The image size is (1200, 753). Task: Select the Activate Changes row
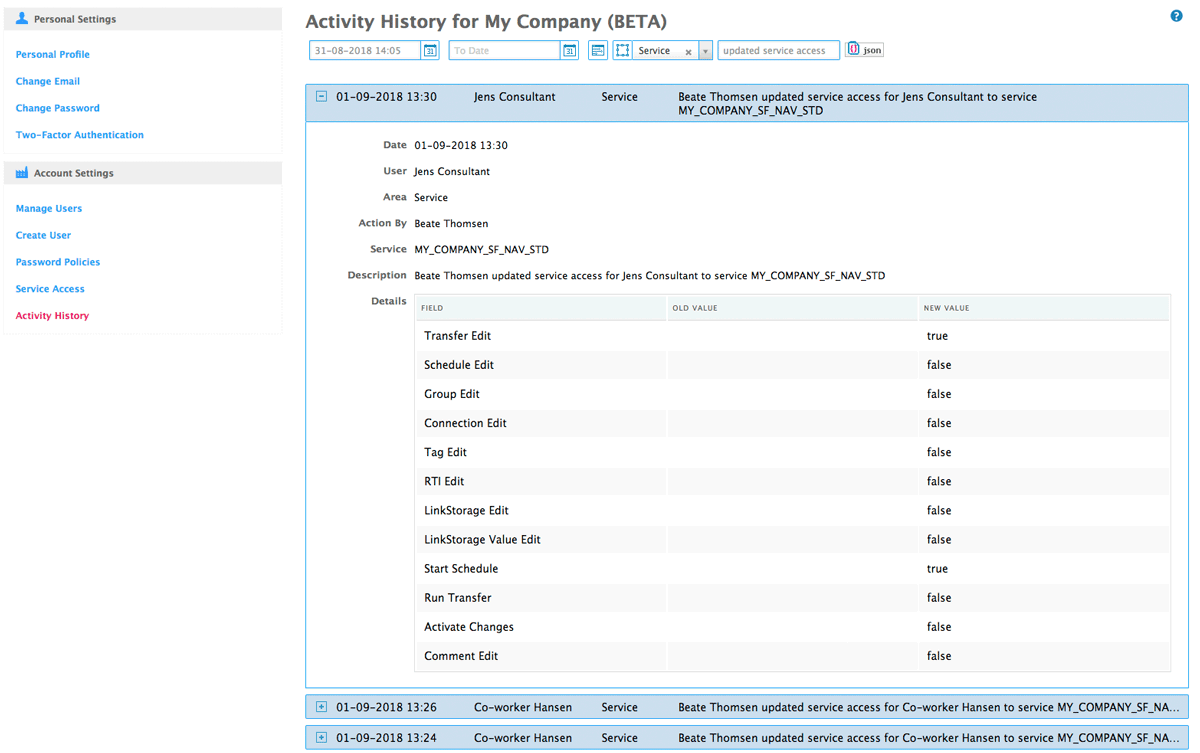pyautogui.click(x=793, y=627)
